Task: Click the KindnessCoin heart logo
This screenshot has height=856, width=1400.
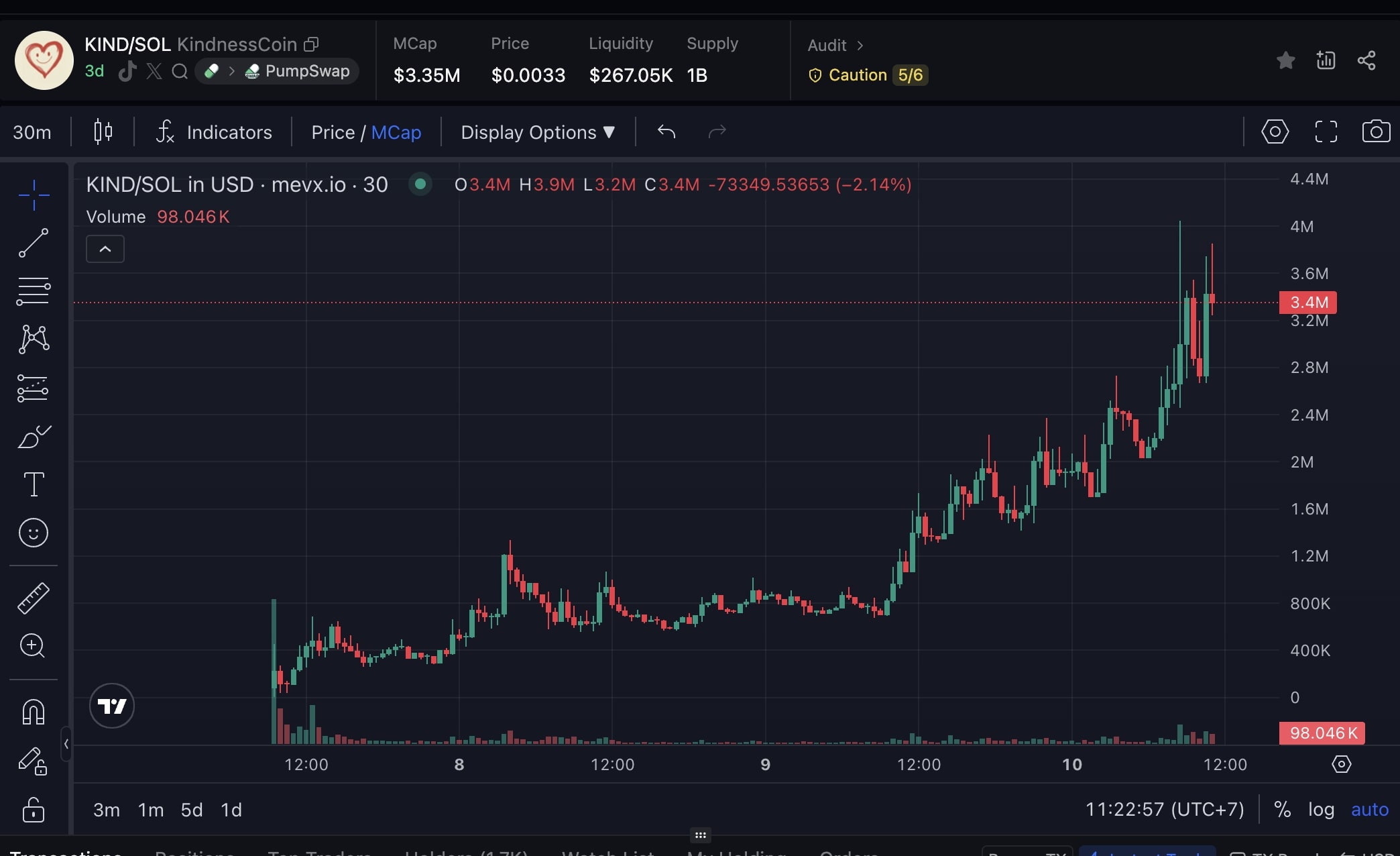Action: [44, 60]
